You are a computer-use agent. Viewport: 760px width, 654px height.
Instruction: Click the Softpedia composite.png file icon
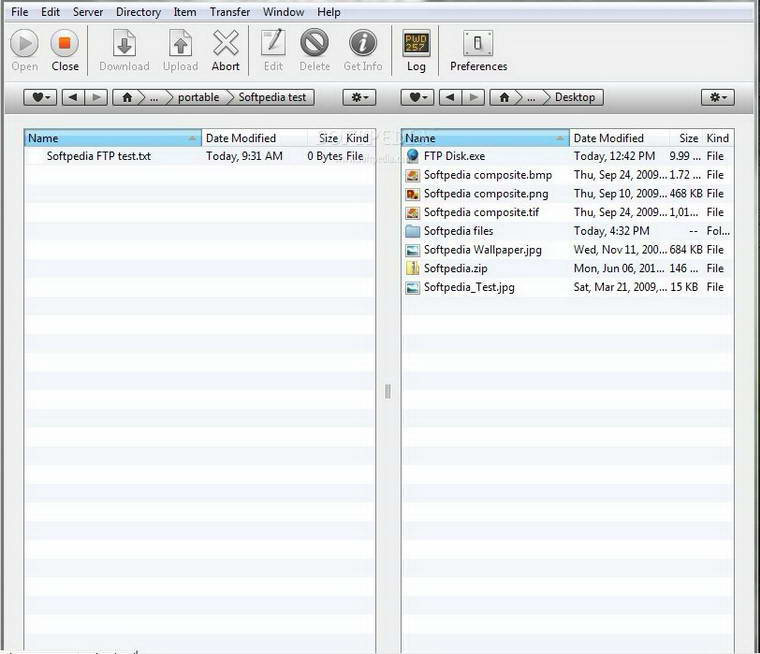click(412, 194)
